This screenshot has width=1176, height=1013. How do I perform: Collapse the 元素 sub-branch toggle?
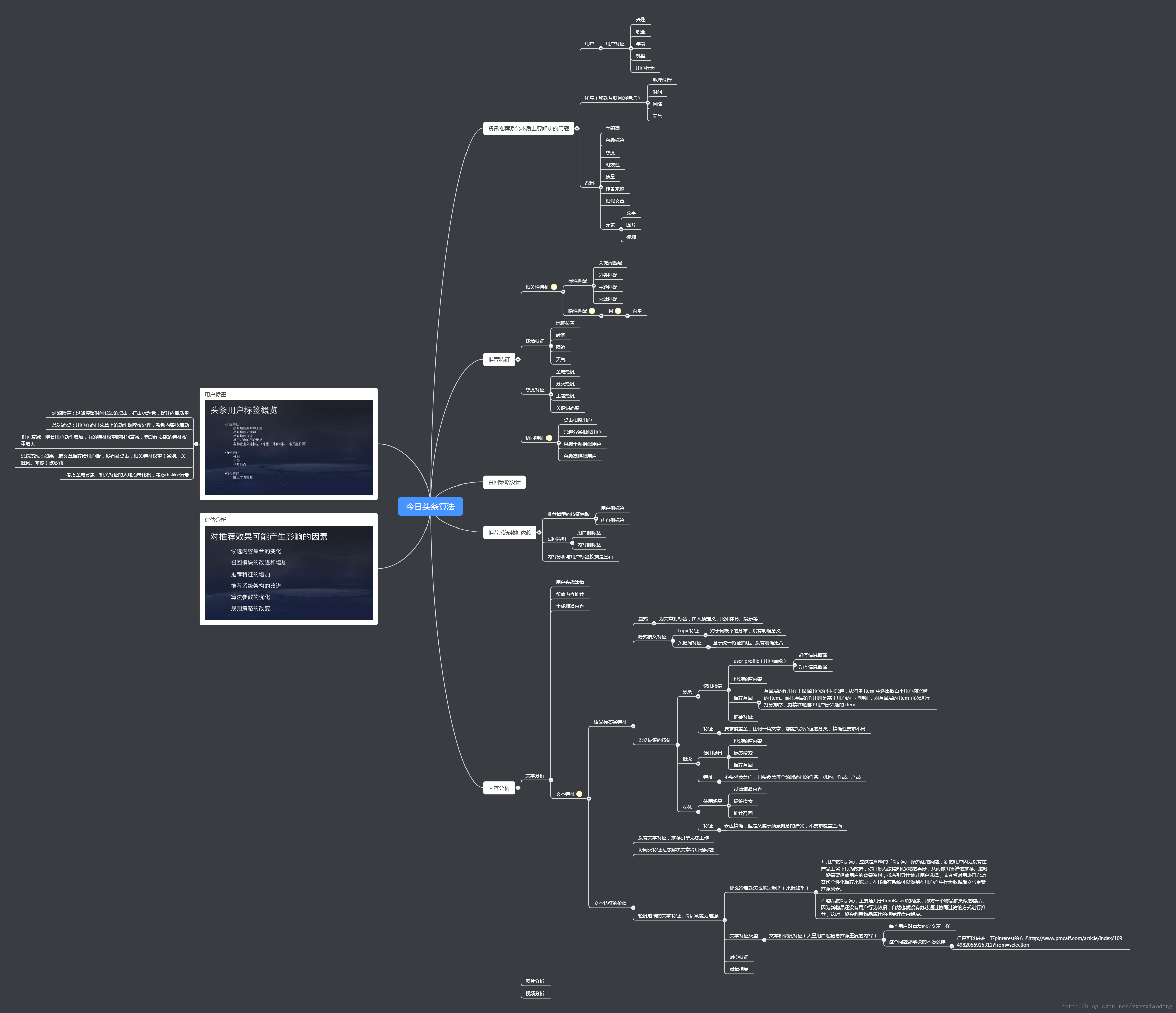(621, 230)
